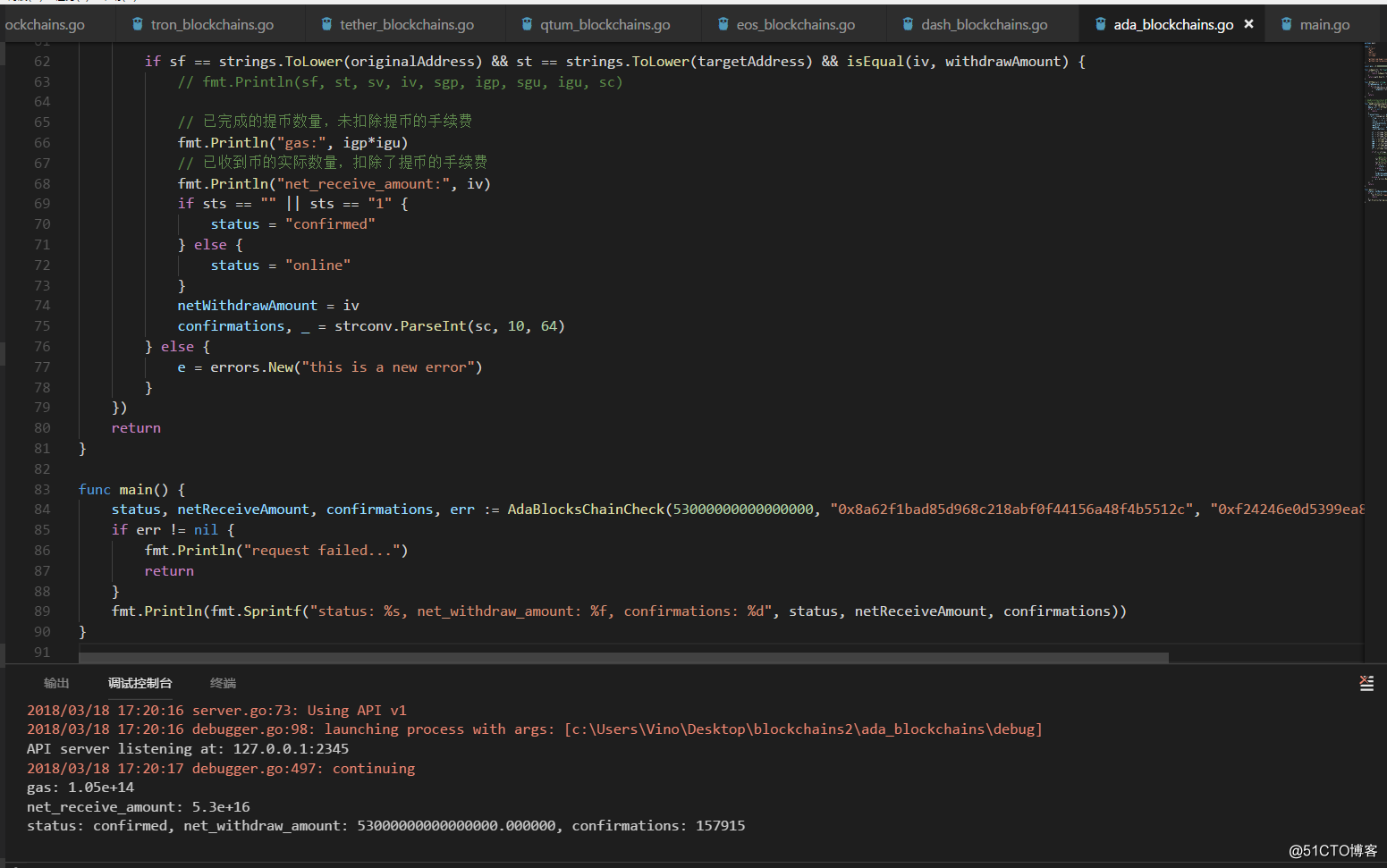Click the Chinese comment on line 65
The height and width of the screenshot is (868, 1387).
325,122
